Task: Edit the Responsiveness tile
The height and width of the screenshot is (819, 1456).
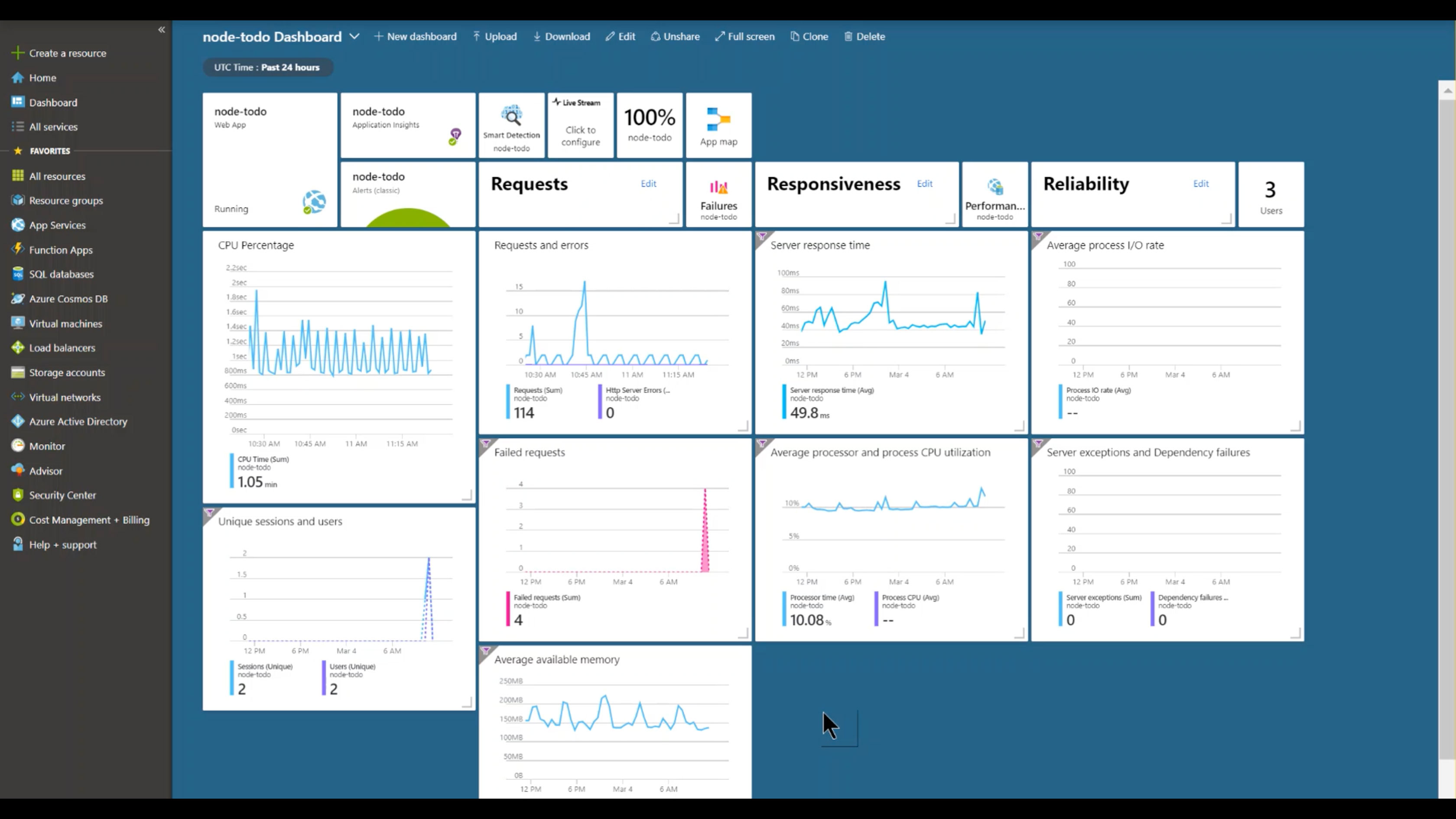Action: pyautogui.click(x=924, y=184)
